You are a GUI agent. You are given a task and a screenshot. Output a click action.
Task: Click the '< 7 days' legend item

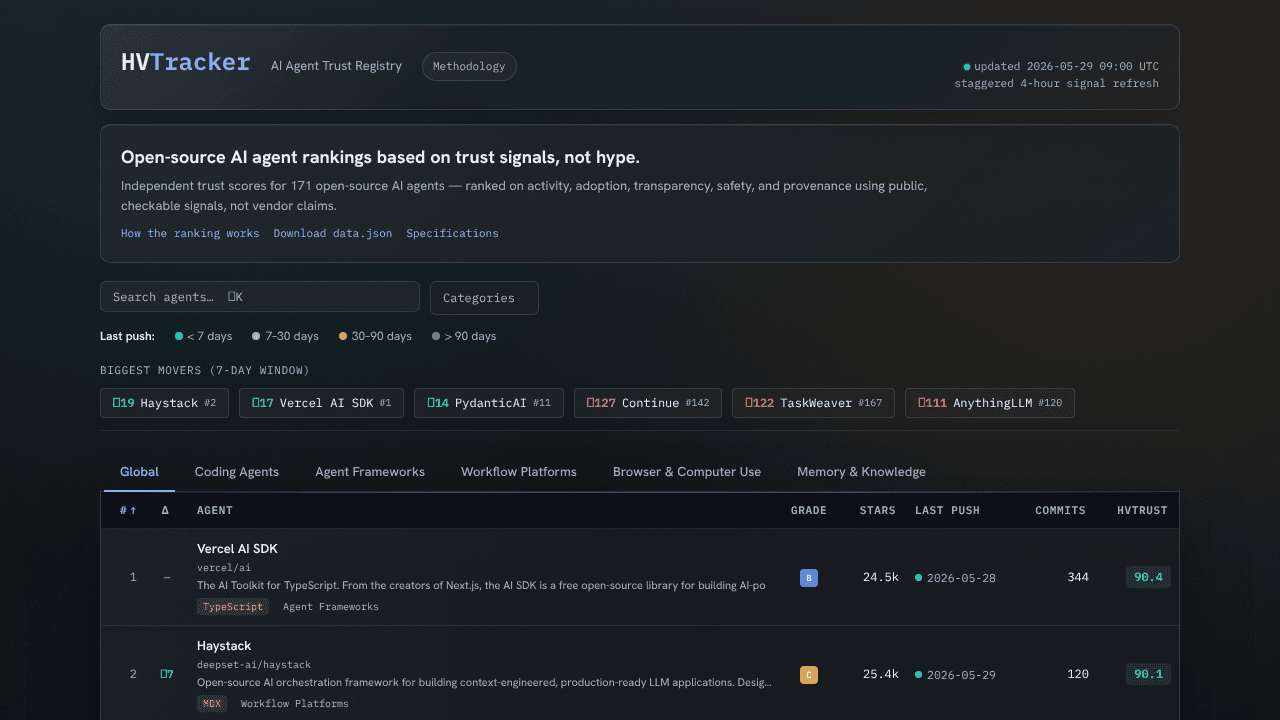pyautogui.click(x=203, y=336)
